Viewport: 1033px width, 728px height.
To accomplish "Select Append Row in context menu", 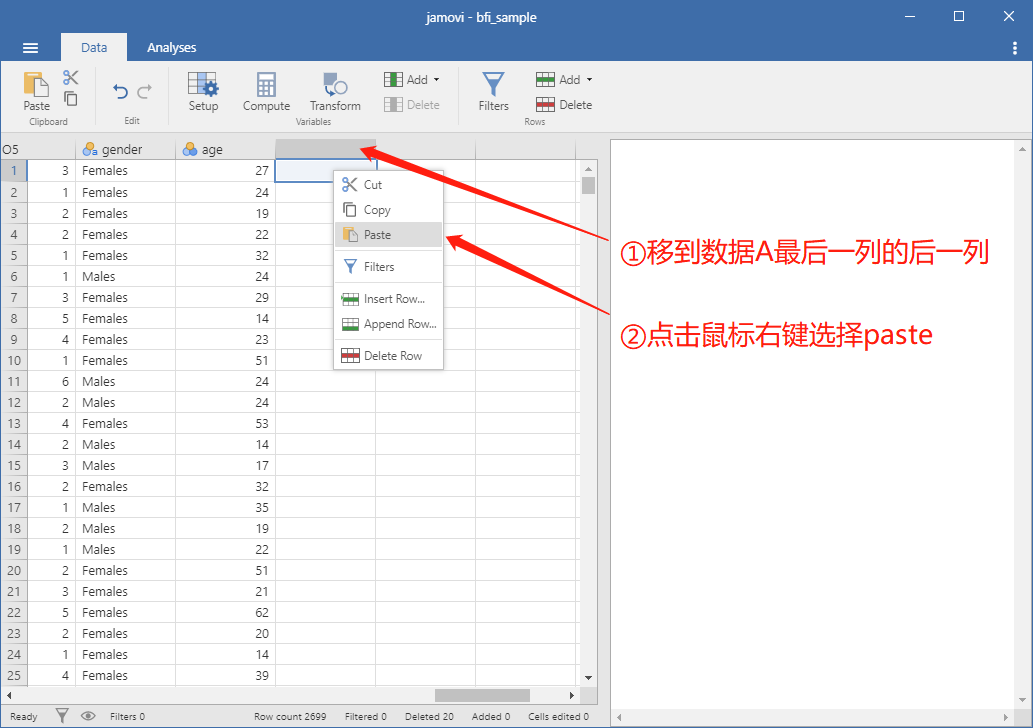I will pos(389,324).
